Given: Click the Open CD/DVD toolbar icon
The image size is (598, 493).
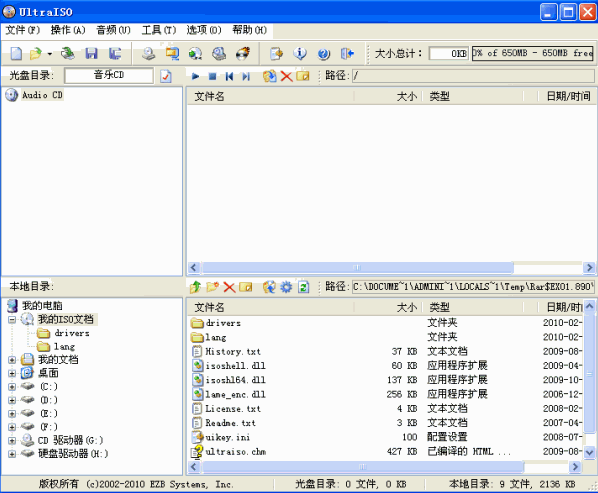Looking at the screenshot, I should tap(68, 53).
